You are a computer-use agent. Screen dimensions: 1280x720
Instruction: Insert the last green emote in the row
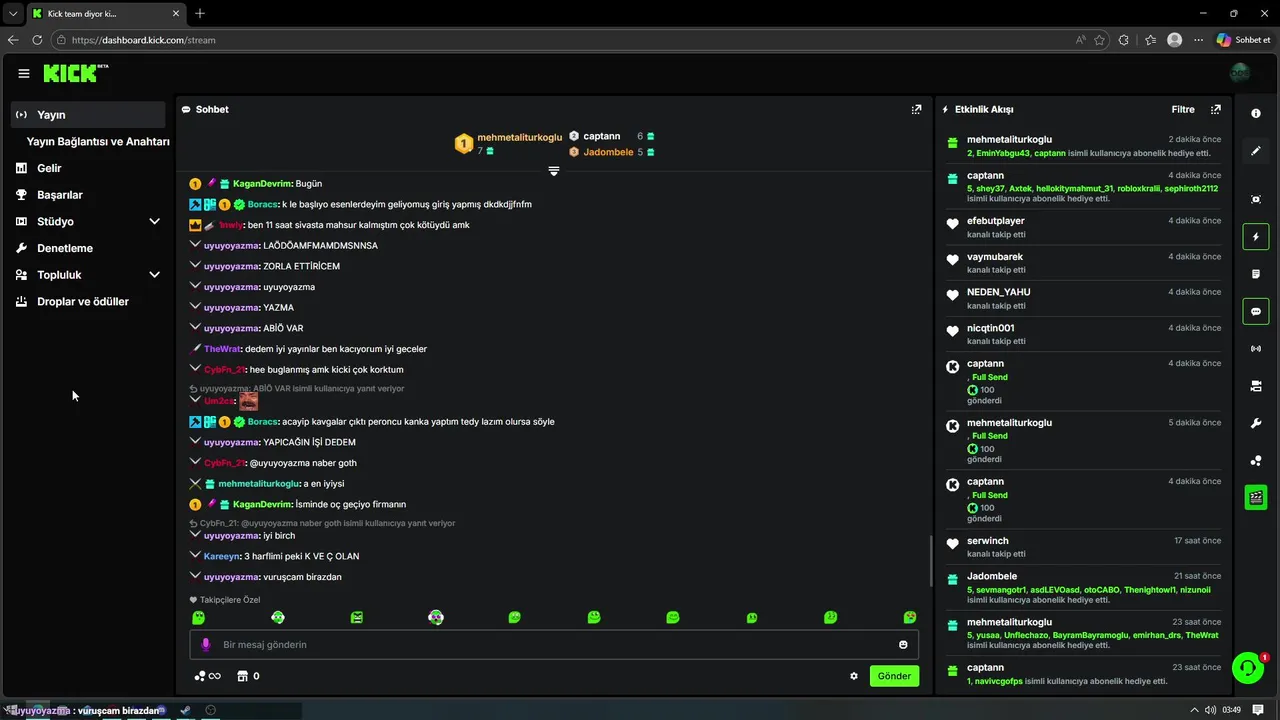pos(910,618)
